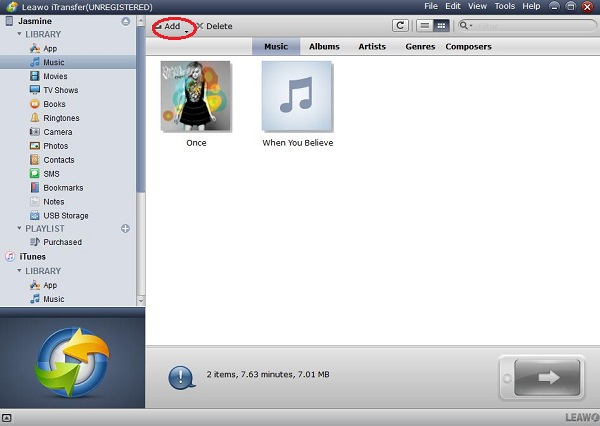
Task: Switch to the Albums tab
Action: coord(324,46)
